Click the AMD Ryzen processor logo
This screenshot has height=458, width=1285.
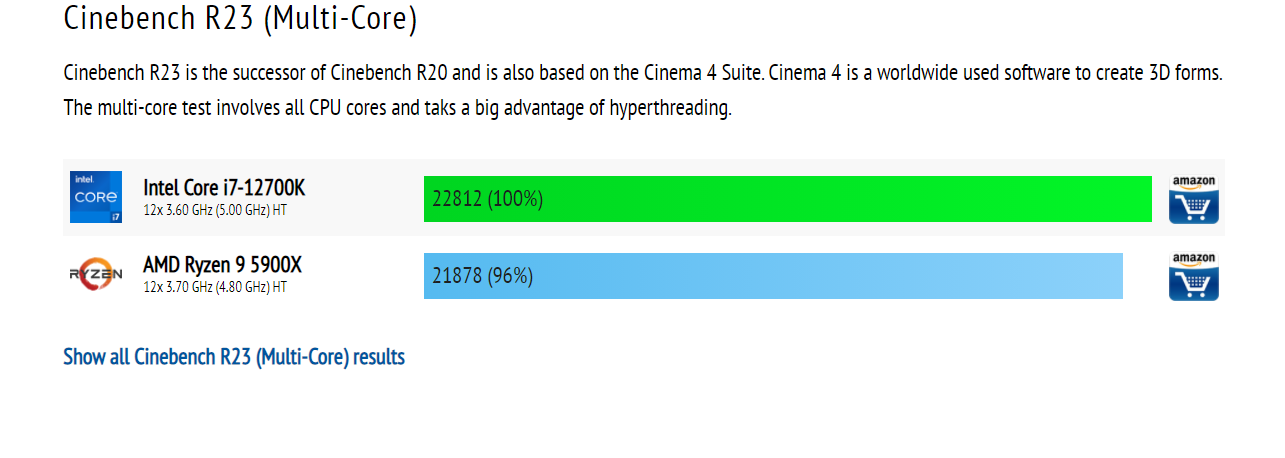96,274
